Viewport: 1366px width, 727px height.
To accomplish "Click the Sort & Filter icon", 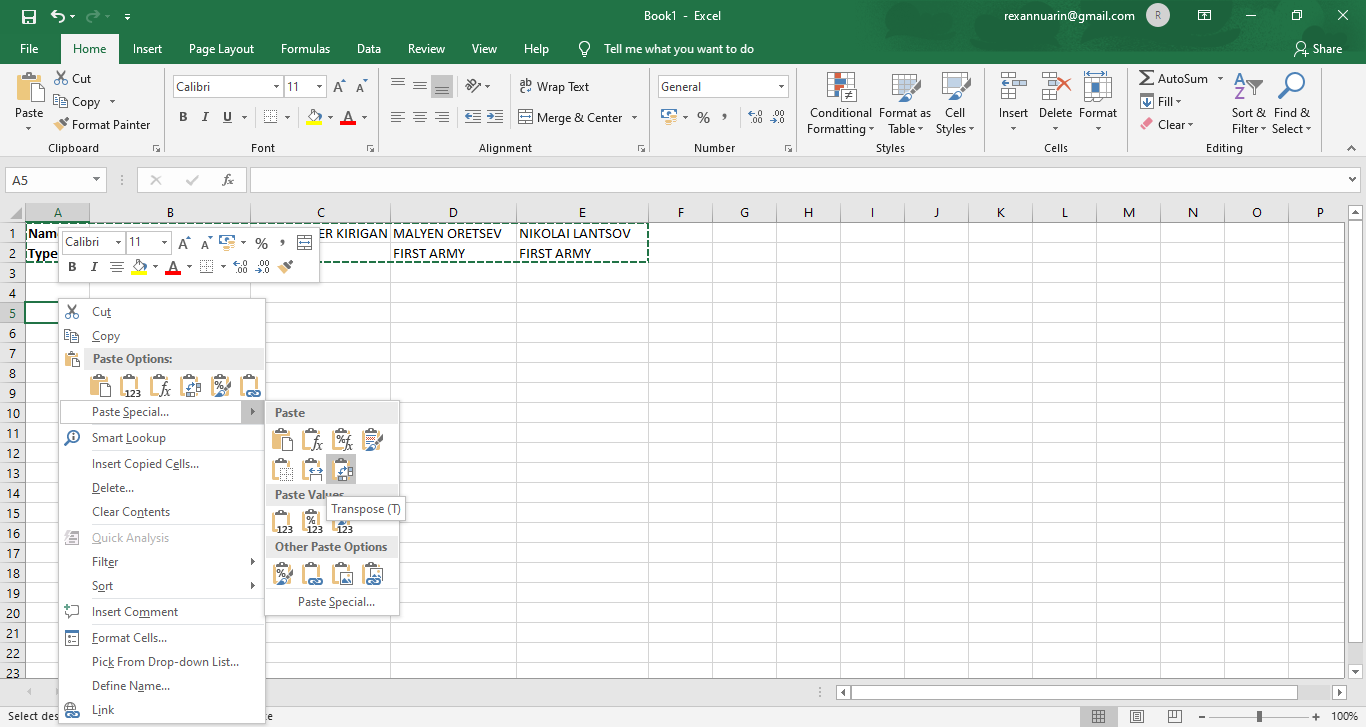I will [x=1248, y=103].
